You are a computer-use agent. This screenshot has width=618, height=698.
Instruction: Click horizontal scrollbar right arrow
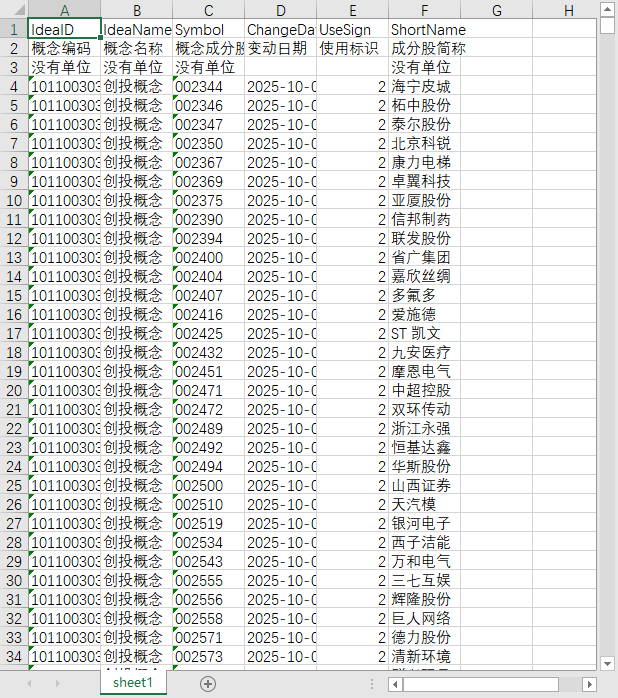point(590,684)
